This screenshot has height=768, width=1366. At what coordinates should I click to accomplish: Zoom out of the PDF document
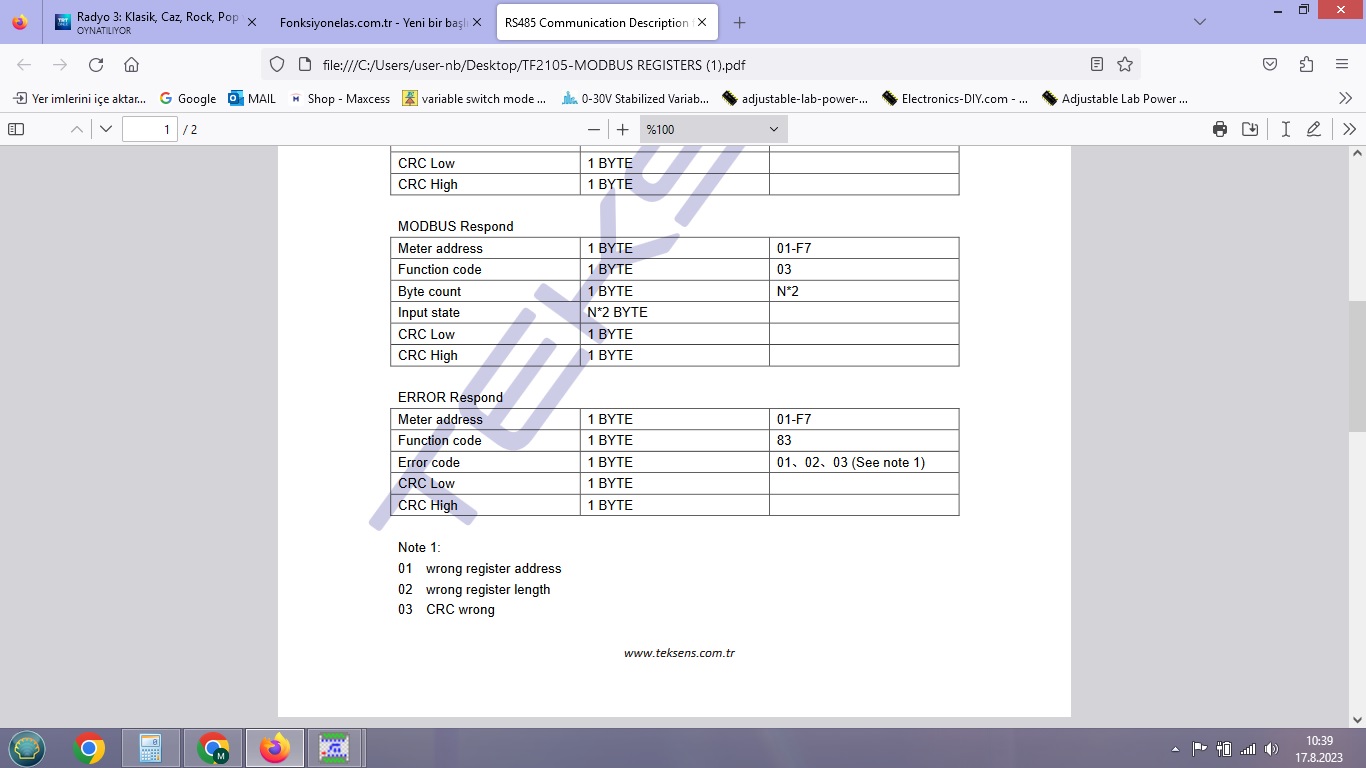click(x=594, y=129)
